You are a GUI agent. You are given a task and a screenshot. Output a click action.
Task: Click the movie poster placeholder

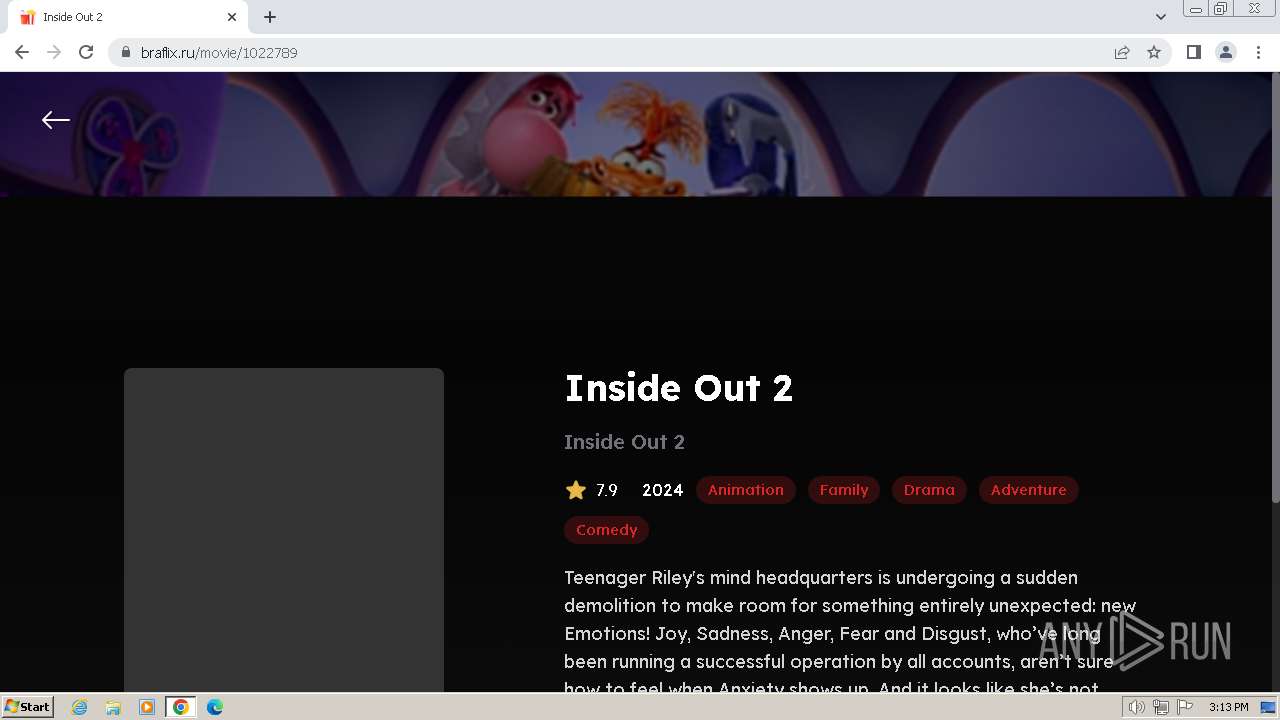pyautogui.click(x=284, y=530)
